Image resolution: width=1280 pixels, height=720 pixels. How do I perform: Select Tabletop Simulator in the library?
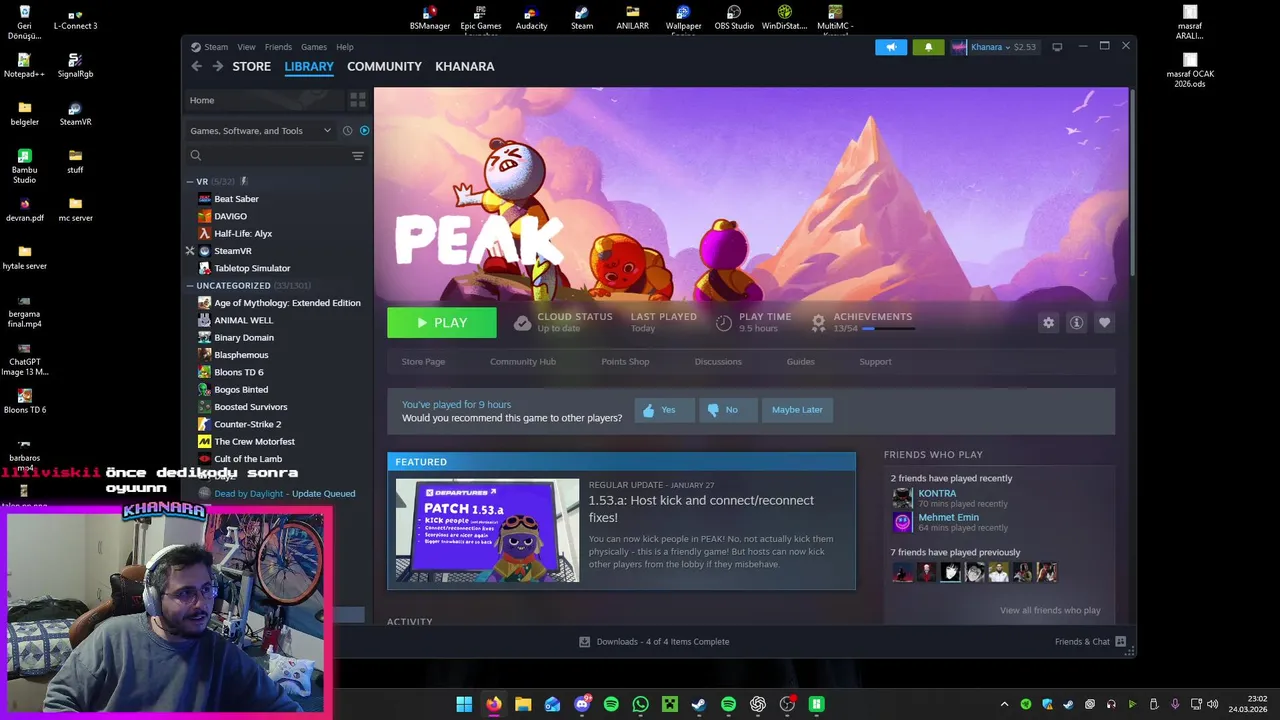click(x=252, y=268)
